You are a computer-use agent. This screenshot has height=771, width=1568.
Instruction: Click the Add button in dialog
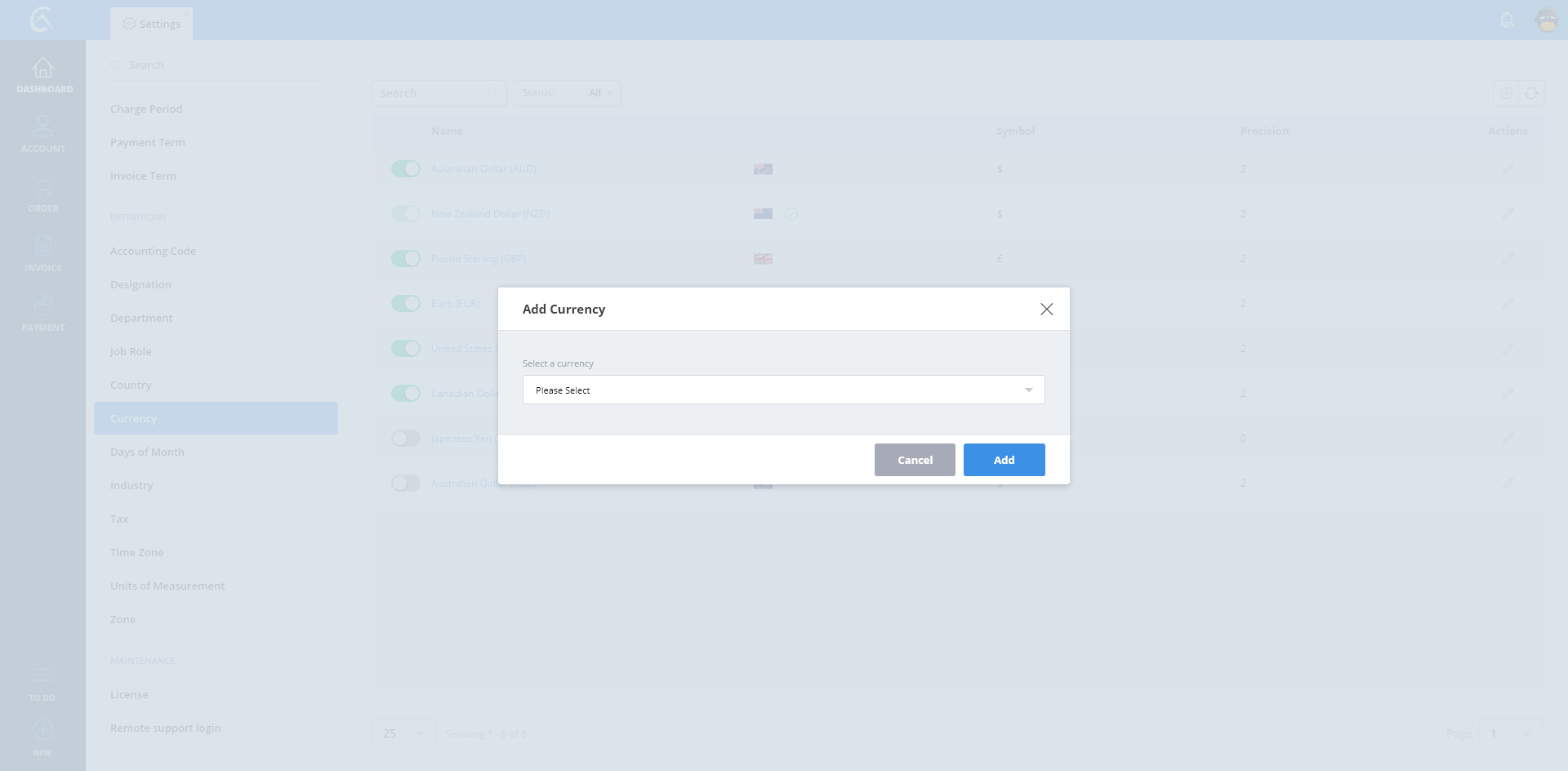click(1004, 460)
